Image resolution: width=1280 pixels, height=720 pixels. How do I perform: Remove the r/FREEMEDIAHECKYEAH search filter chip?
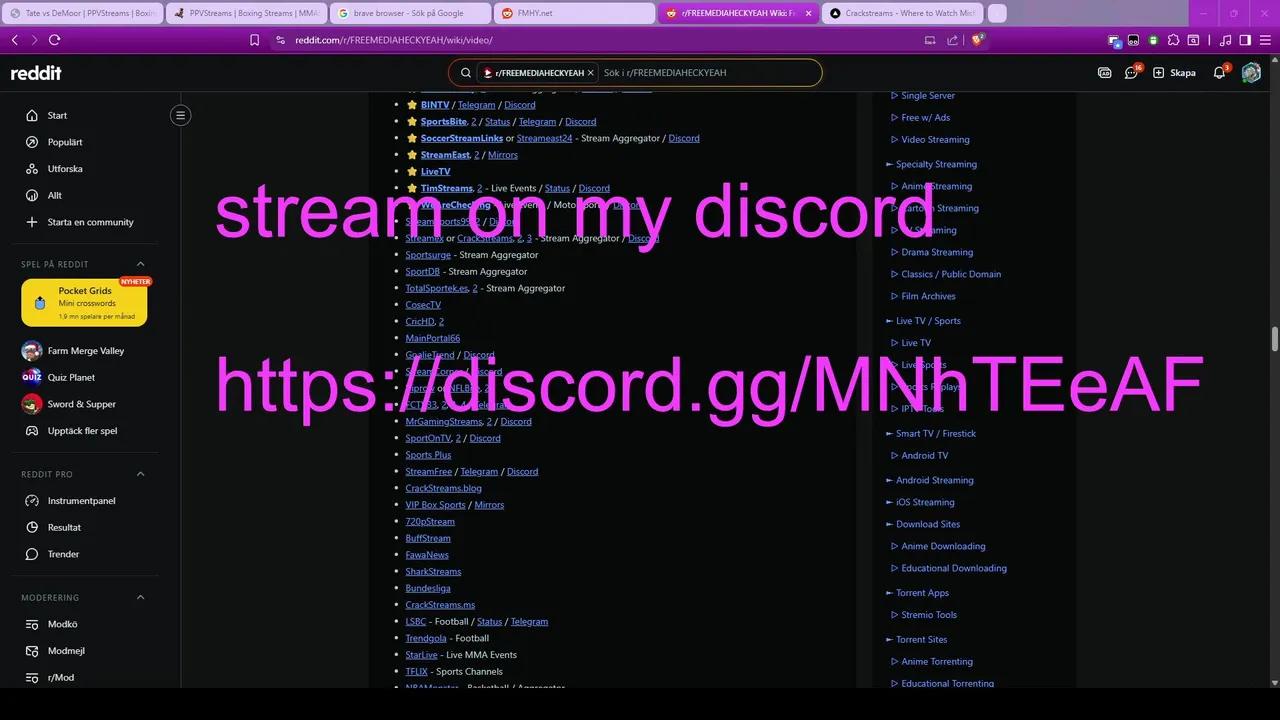click(x=590, y=72)
